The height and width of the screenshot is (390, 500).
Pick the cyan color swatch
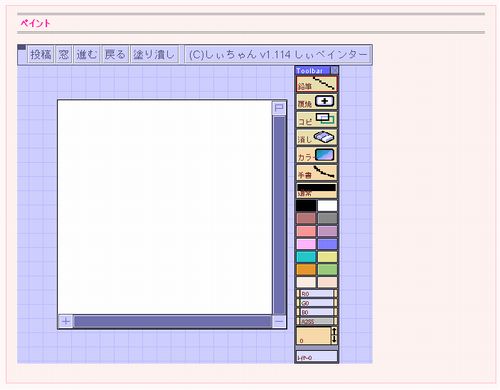coord(306,257)
